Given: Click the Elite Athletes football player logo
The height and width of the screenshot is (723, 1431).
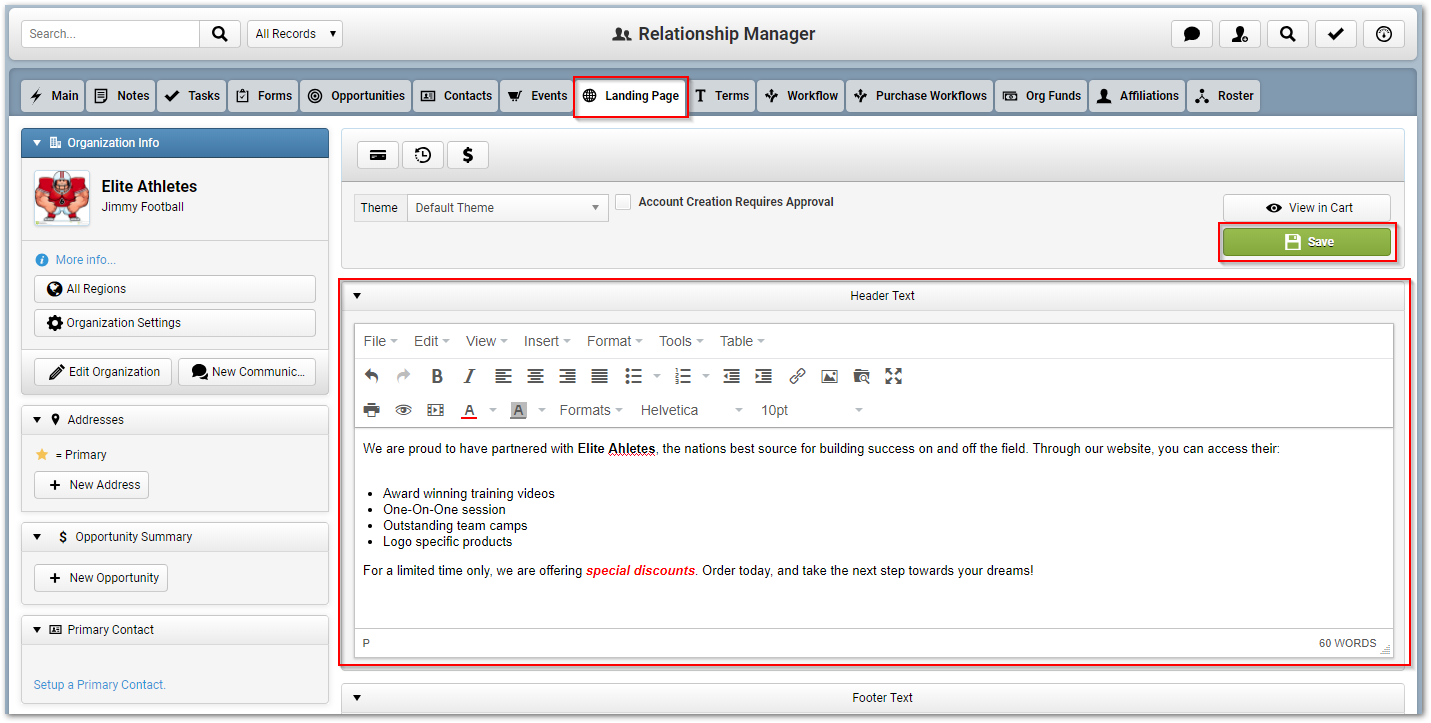Looking at the screenshot, I should (x=62, y=197).
